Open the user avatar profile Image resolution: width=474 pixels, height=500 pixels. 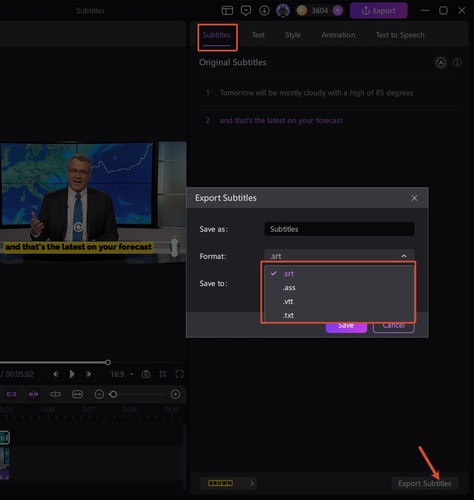tap(283, 11)
